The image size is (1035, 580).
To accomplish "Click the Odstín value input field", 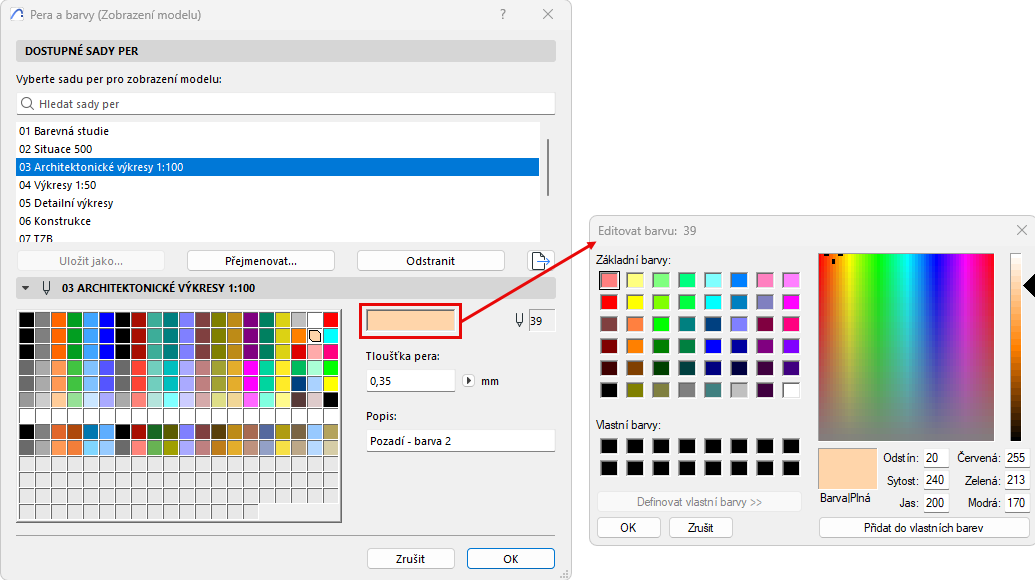I will point(934,457).
